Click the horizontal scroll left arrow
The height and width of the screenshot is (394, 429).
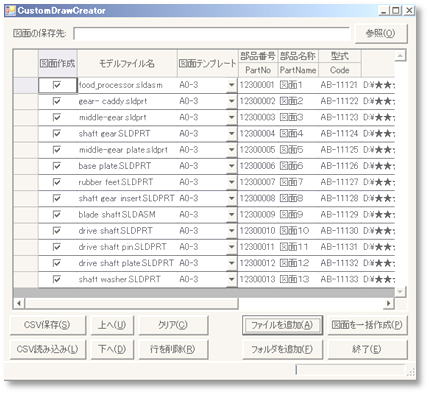19,303
